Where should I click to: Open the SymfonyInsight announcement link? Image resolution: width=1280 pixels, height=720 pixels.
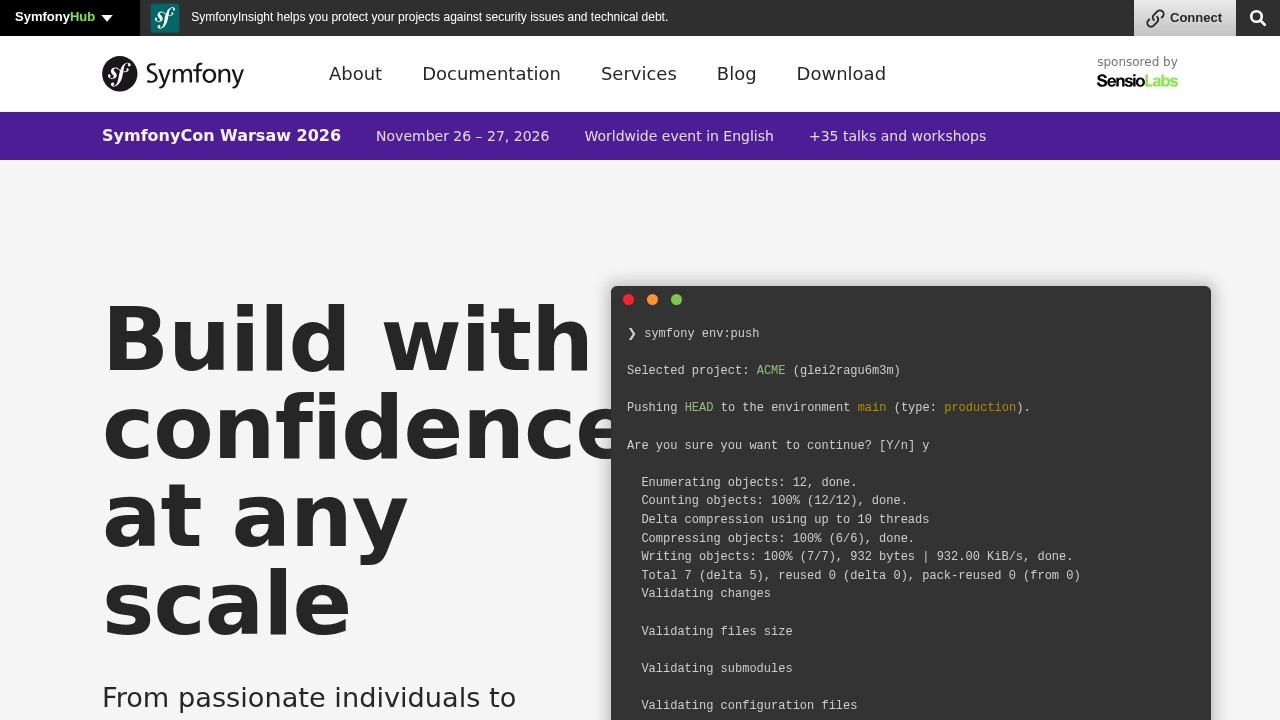pos(429,17)
